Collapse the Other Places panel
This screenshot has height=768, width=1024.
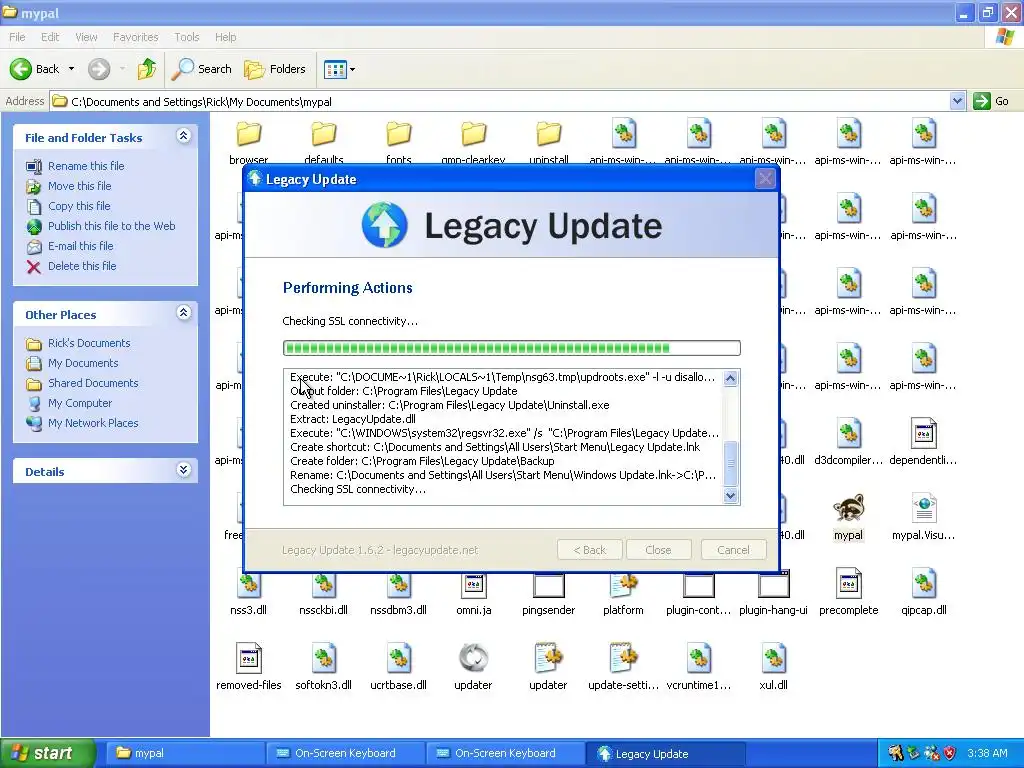pos(184,313)
